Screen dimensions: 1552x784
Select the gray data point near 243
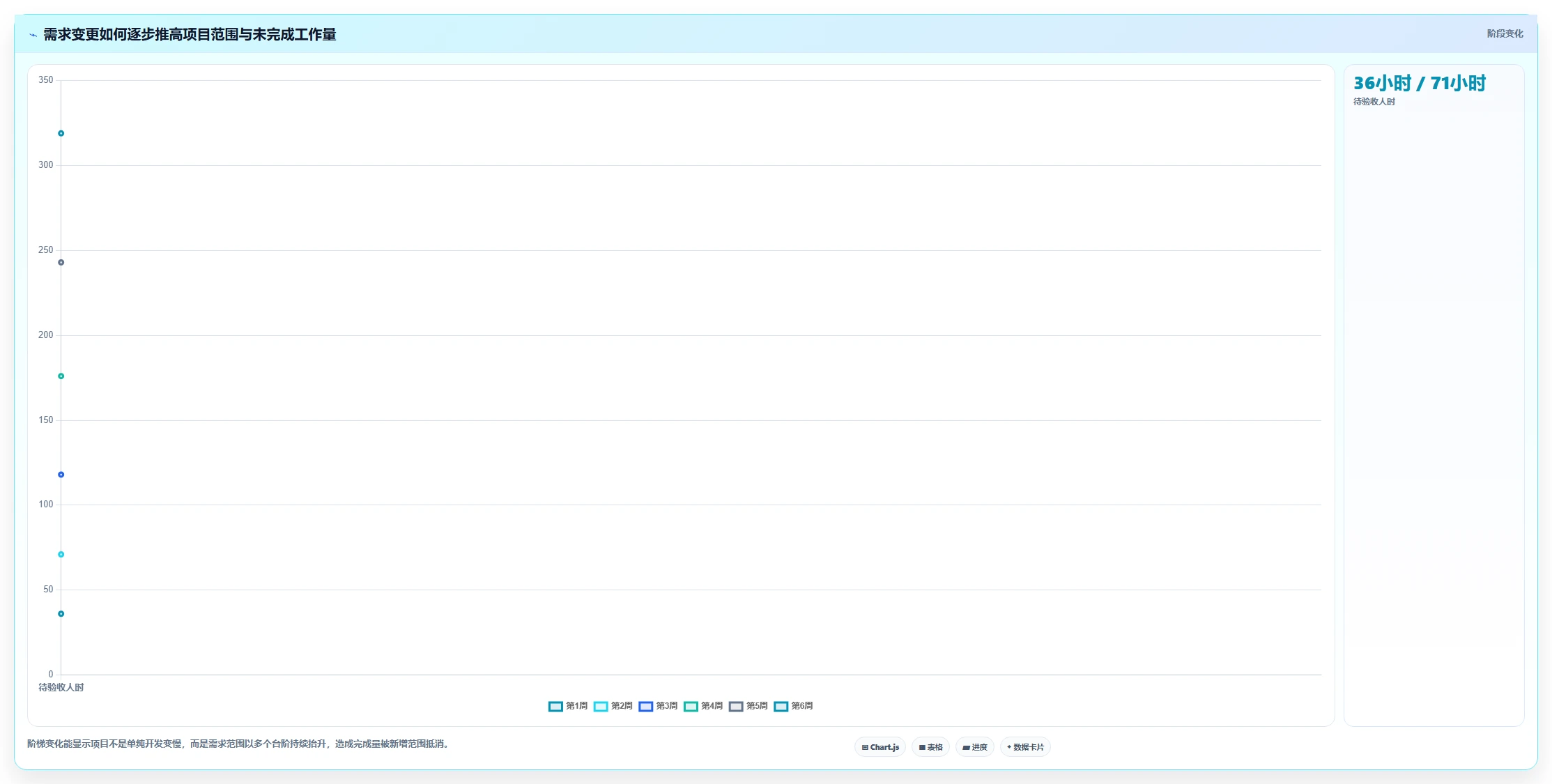click(61, 263)
